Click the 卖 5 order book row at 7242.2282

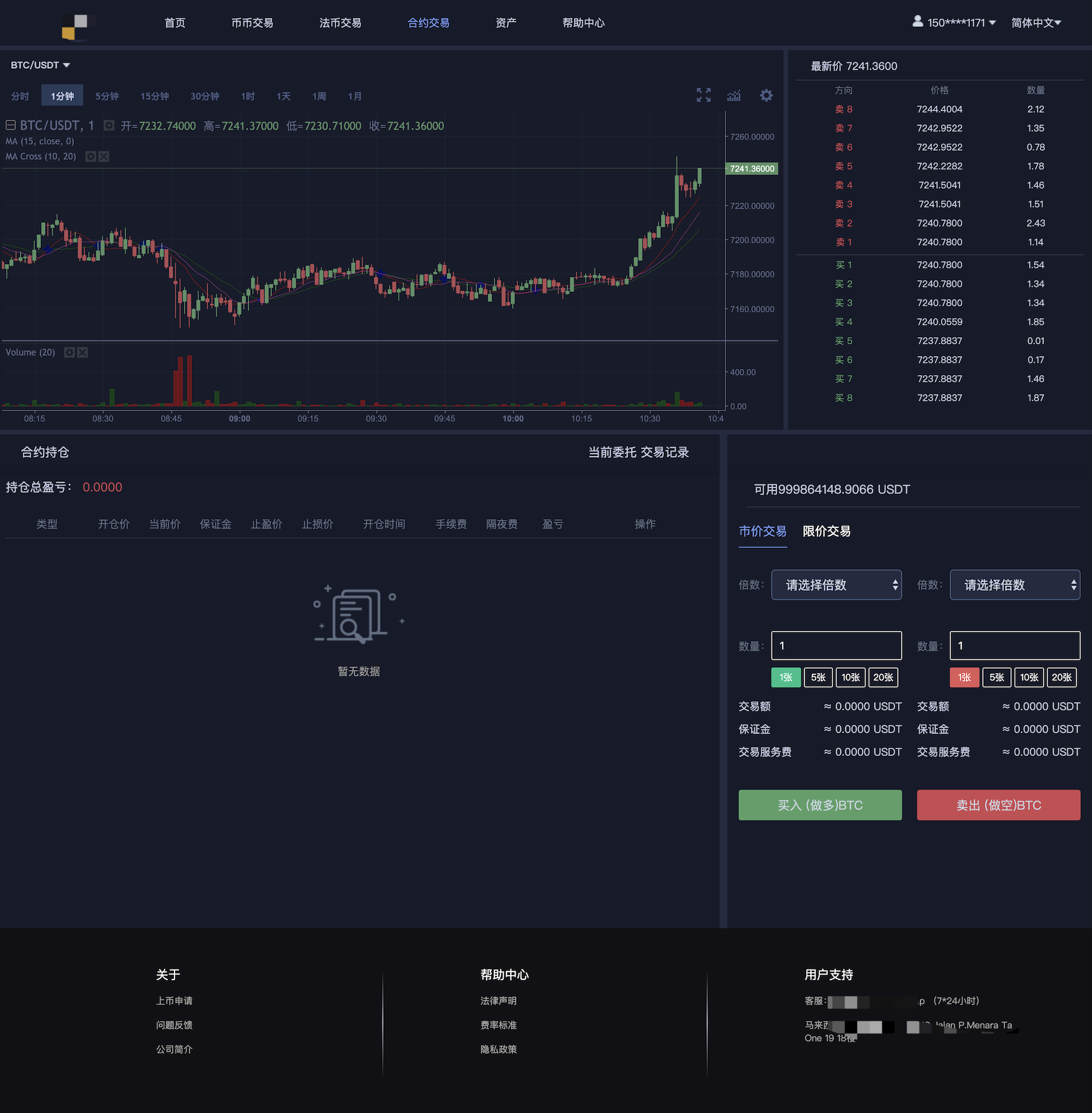(939, 166)
